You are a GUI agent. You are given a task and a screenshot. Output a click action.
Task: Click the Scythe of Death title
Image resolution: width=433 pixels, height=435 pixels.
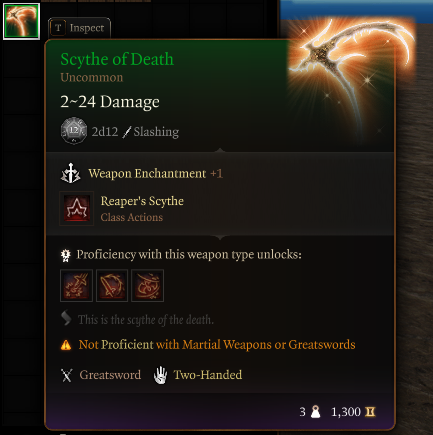point(117,60)
